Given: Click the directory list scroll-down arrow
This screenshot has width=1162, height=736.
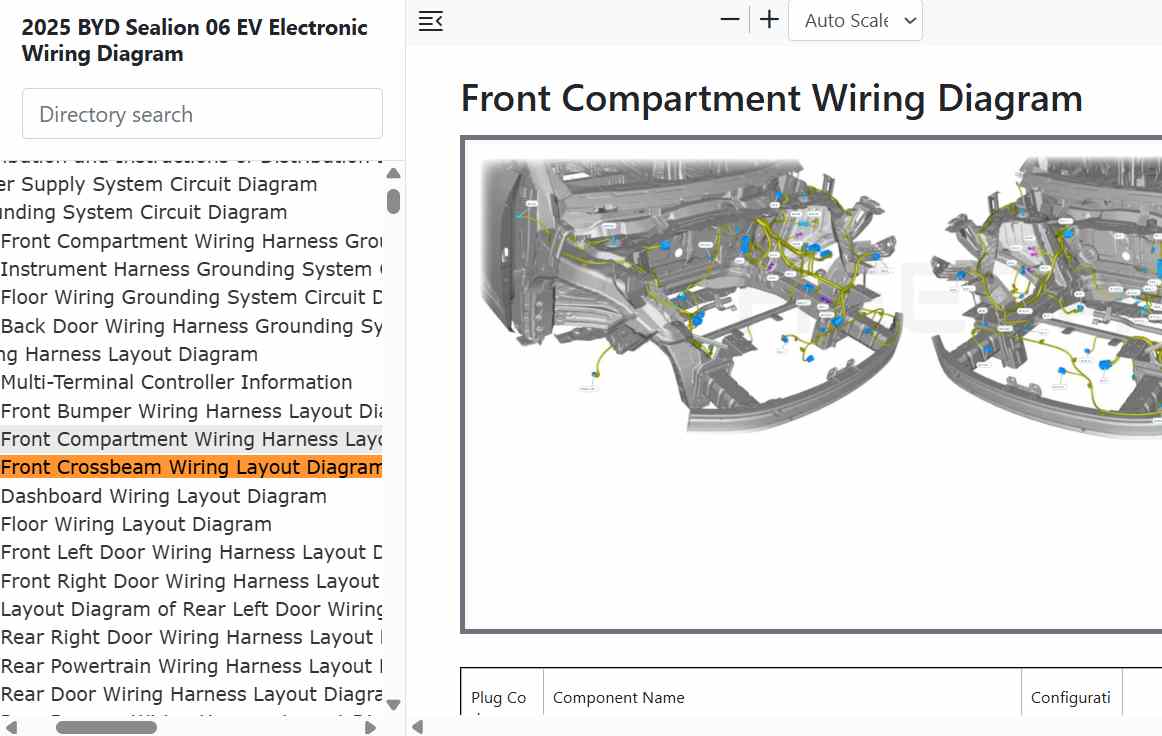Looking at the screenshot, I should [394, 704].
